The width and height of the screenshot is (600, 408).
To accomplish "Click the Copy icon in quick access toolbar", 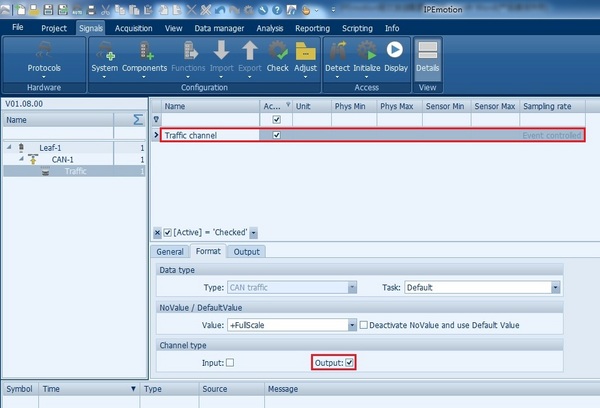I will pos(120,10).
